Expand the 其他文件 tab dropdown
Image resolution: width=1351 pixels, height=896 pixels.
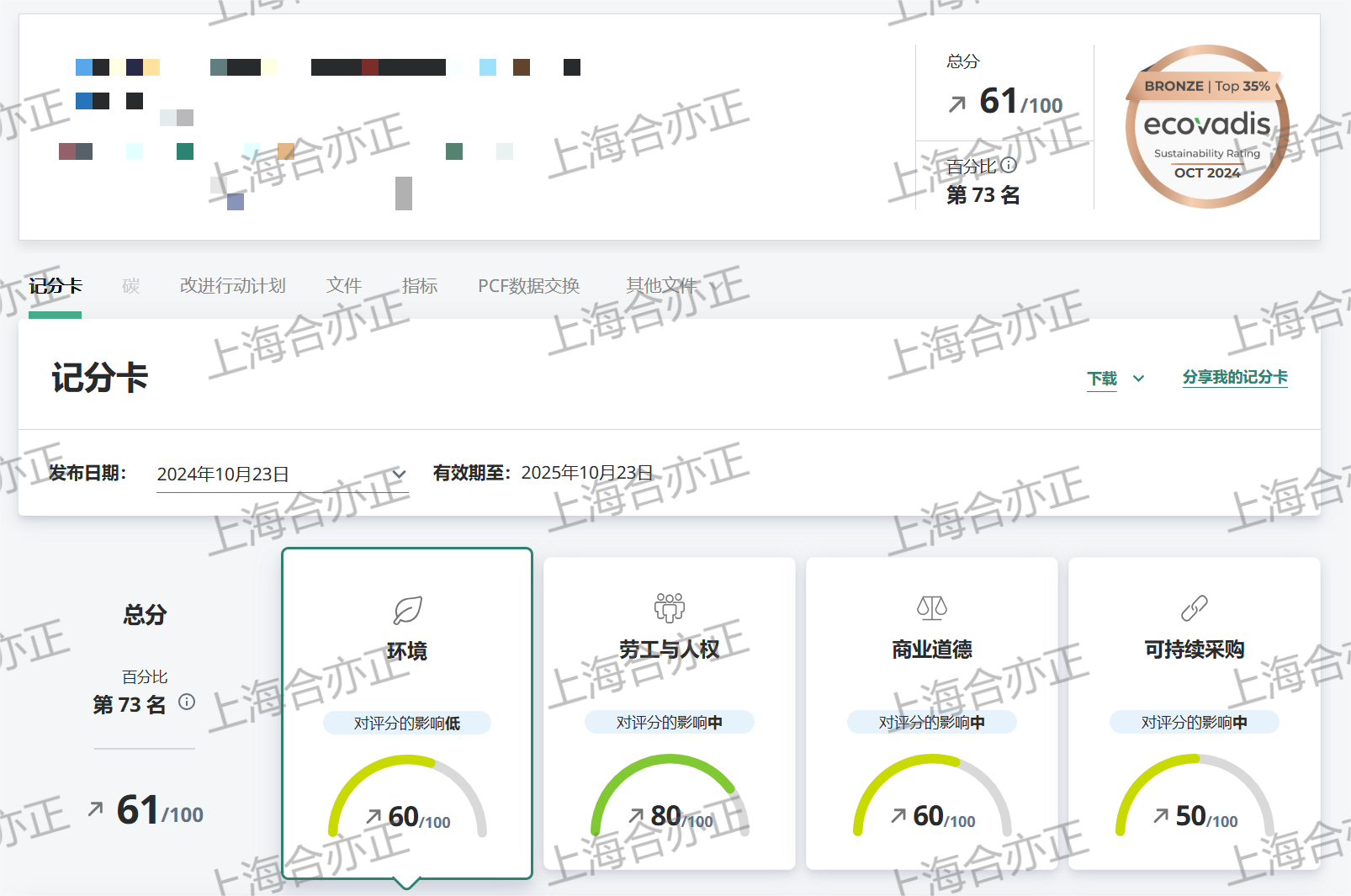716,286
